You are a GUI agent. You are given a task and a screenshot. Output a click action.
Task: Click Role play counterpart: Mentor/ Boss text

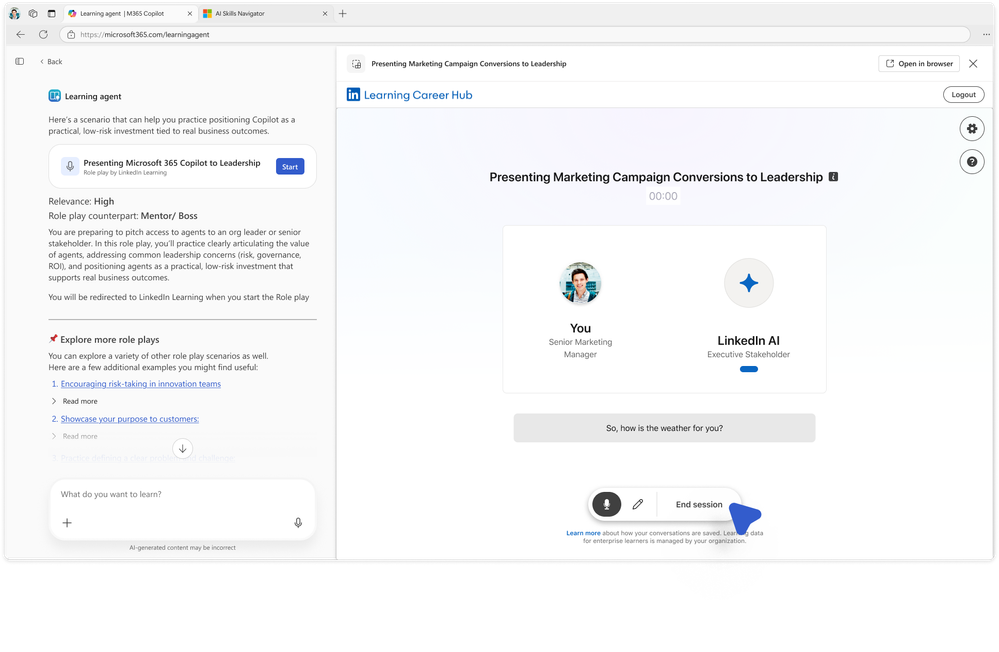click(123, 216)
